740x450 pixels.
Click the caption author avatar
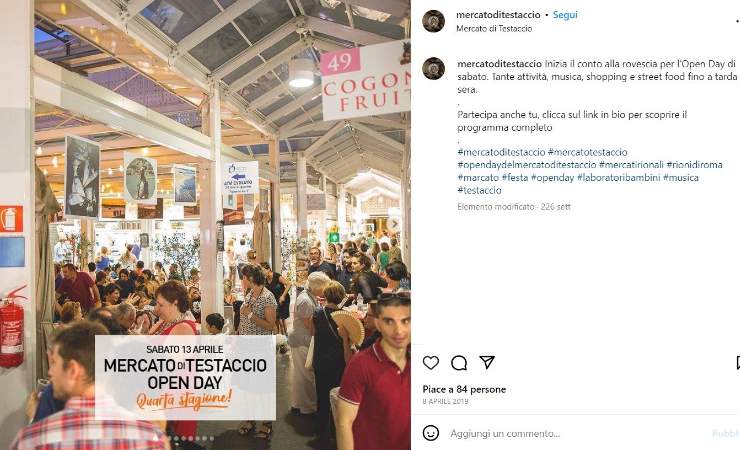click(433, 68)
